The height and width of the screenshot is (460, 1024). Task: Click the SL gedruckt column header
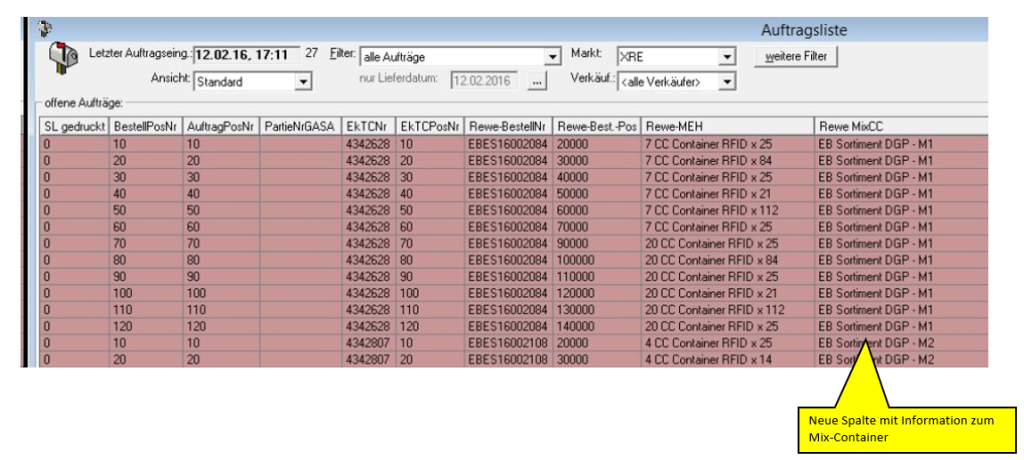pos(73,127)
